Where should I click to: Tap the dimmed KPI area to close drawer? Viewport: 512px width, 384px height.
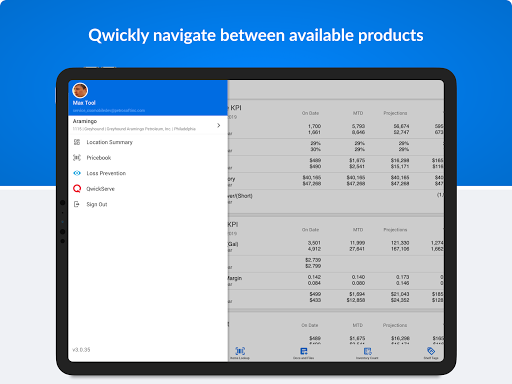point(336,213)
